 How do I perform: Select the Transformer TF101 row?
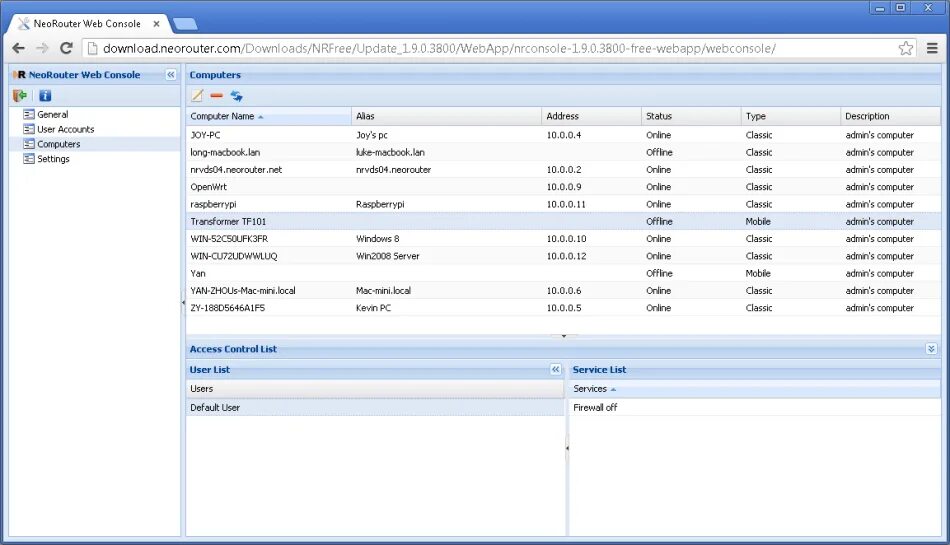coord(563,222)
